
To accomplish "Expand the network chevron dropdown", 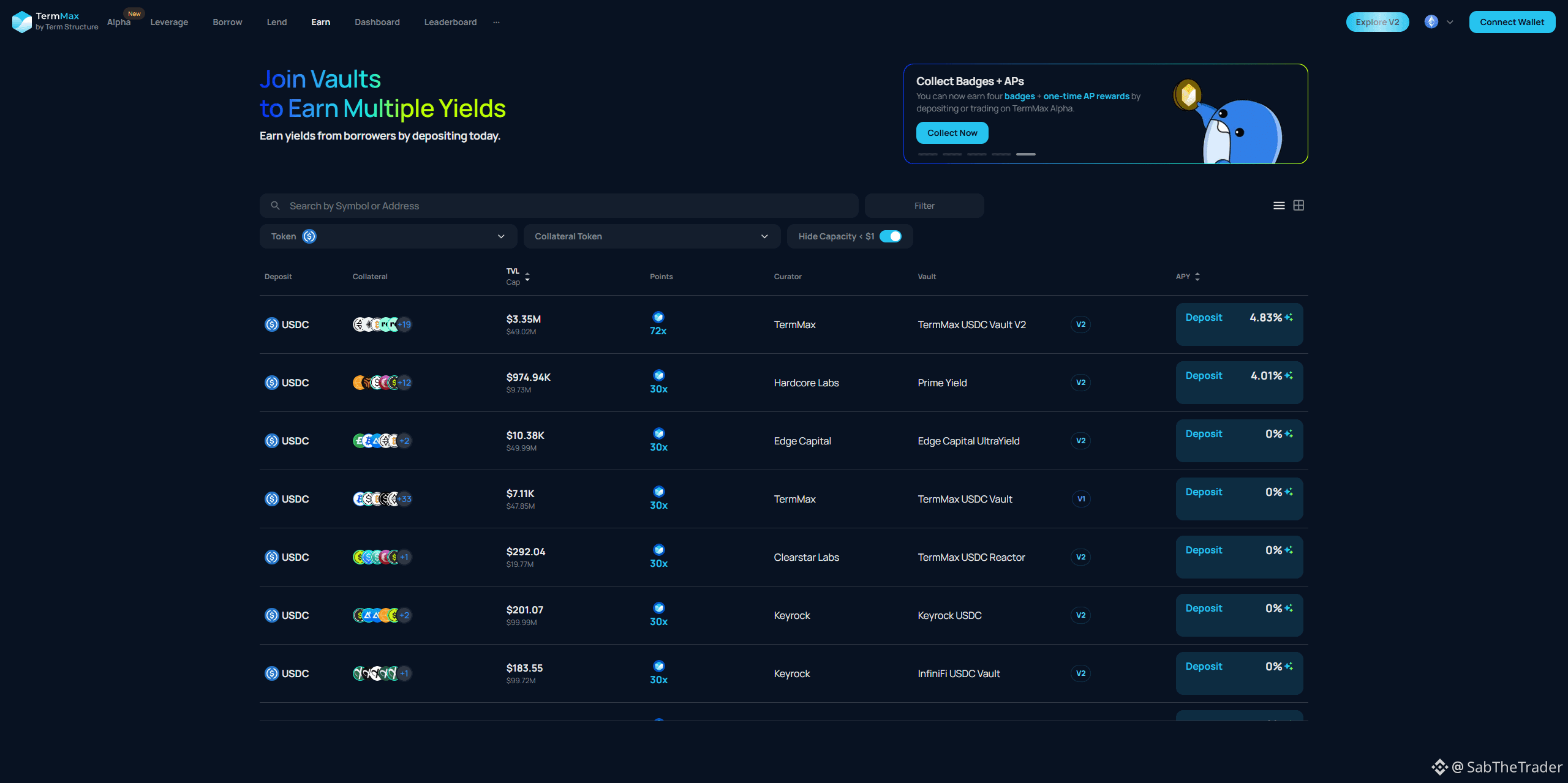I will point(1450,22).
